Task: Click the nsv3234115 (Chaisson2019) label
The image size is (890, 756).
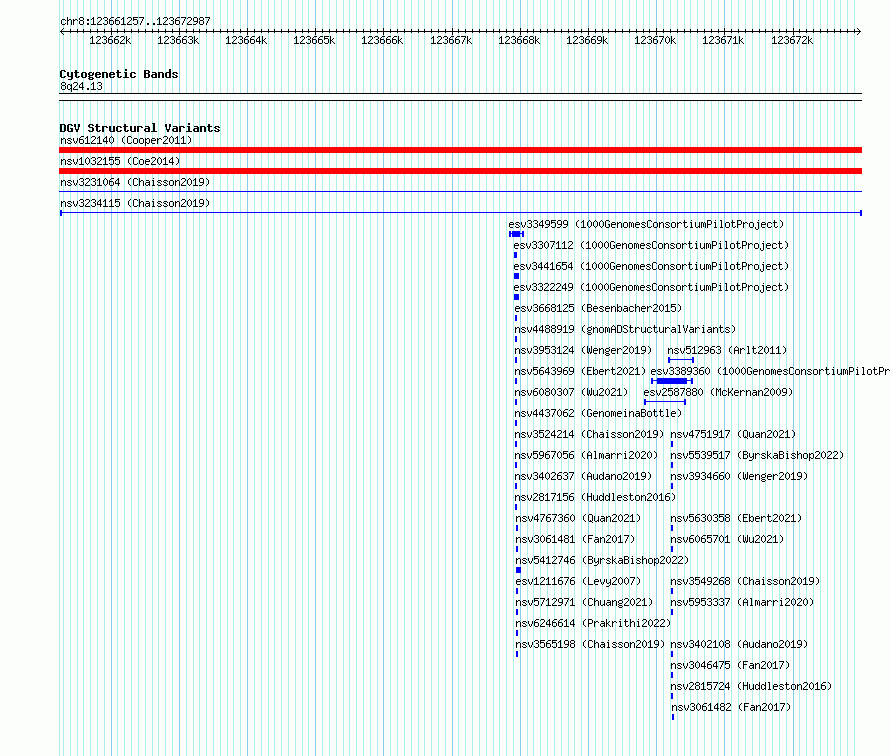Action: (135, 203)
